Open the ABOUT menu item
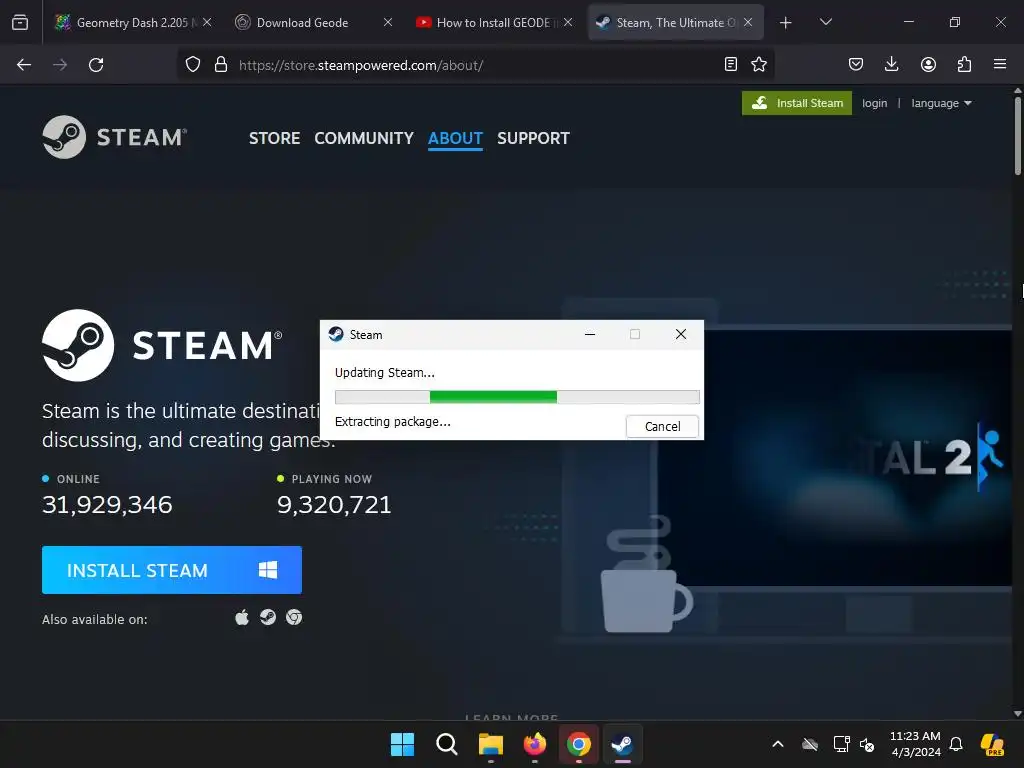1024x768 pixels. (455, 138)
